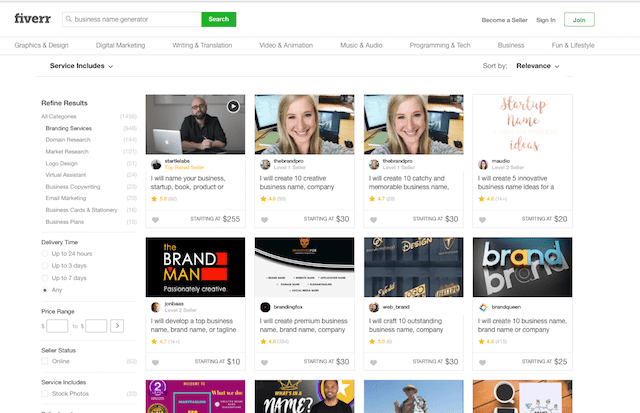Favorite the first thebrandpro 10 creative names gig
Viewport: 640px width, 413px height.
pos(264,220)
